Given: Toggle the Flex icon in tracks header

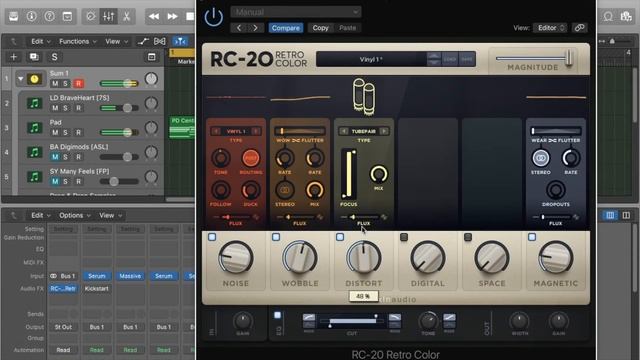Looking at the screenshot, I should [160, 41].
